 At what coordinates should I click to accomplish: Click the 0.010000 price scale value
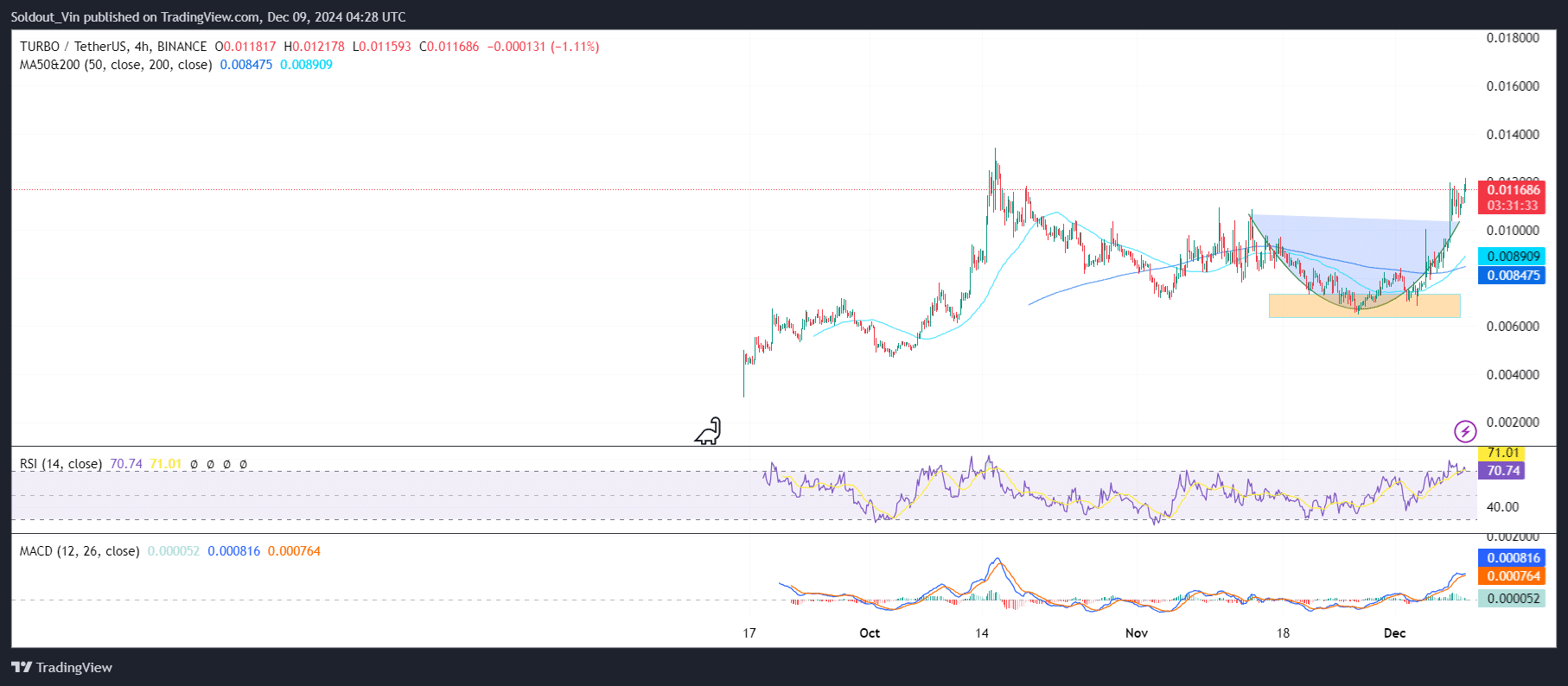(x=1513, y=231)
